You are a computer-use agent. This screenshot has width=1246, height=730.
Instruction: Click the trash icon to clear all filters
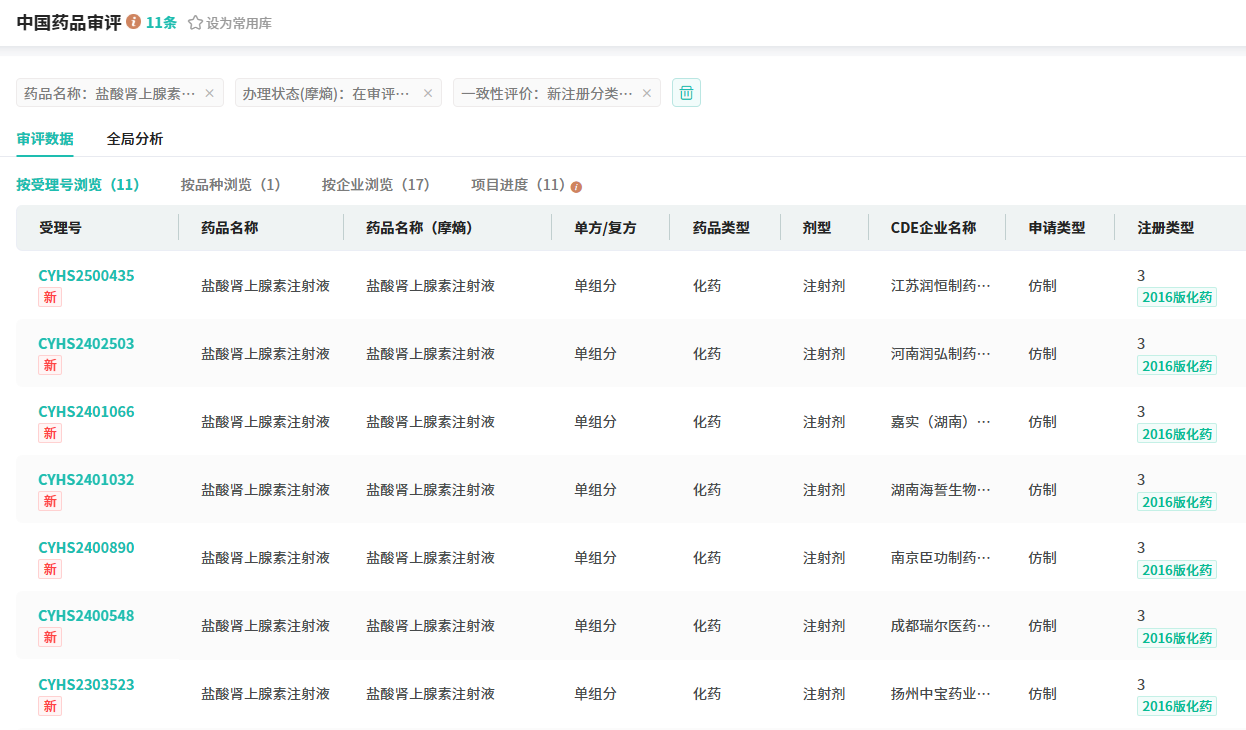[x=686, y=93]
